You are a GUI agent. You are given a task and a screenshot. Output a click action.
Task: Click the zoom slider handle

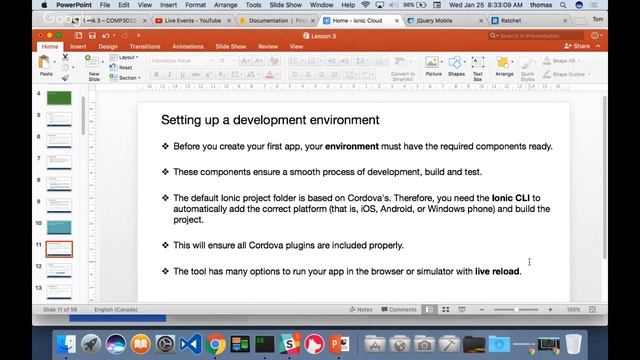(x=516, y=309)
